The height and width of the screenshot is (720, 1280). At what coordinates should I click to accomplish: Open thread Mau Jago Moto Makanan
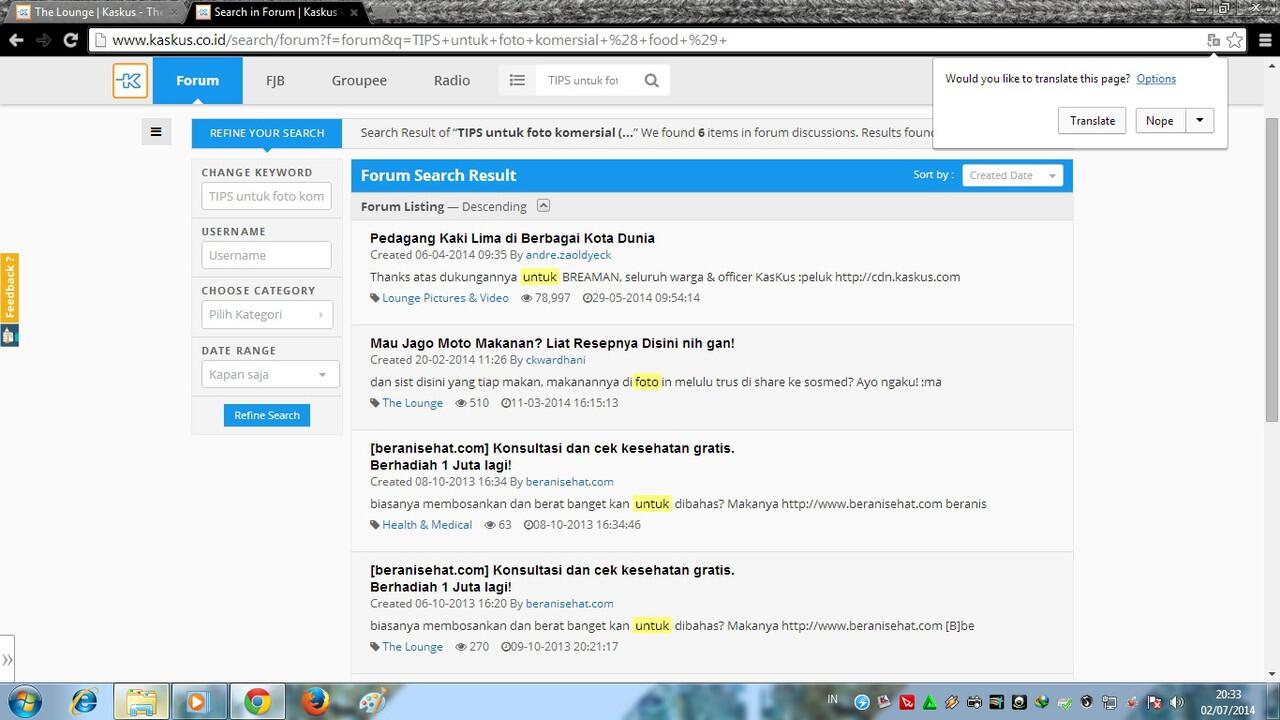(552, 343)
